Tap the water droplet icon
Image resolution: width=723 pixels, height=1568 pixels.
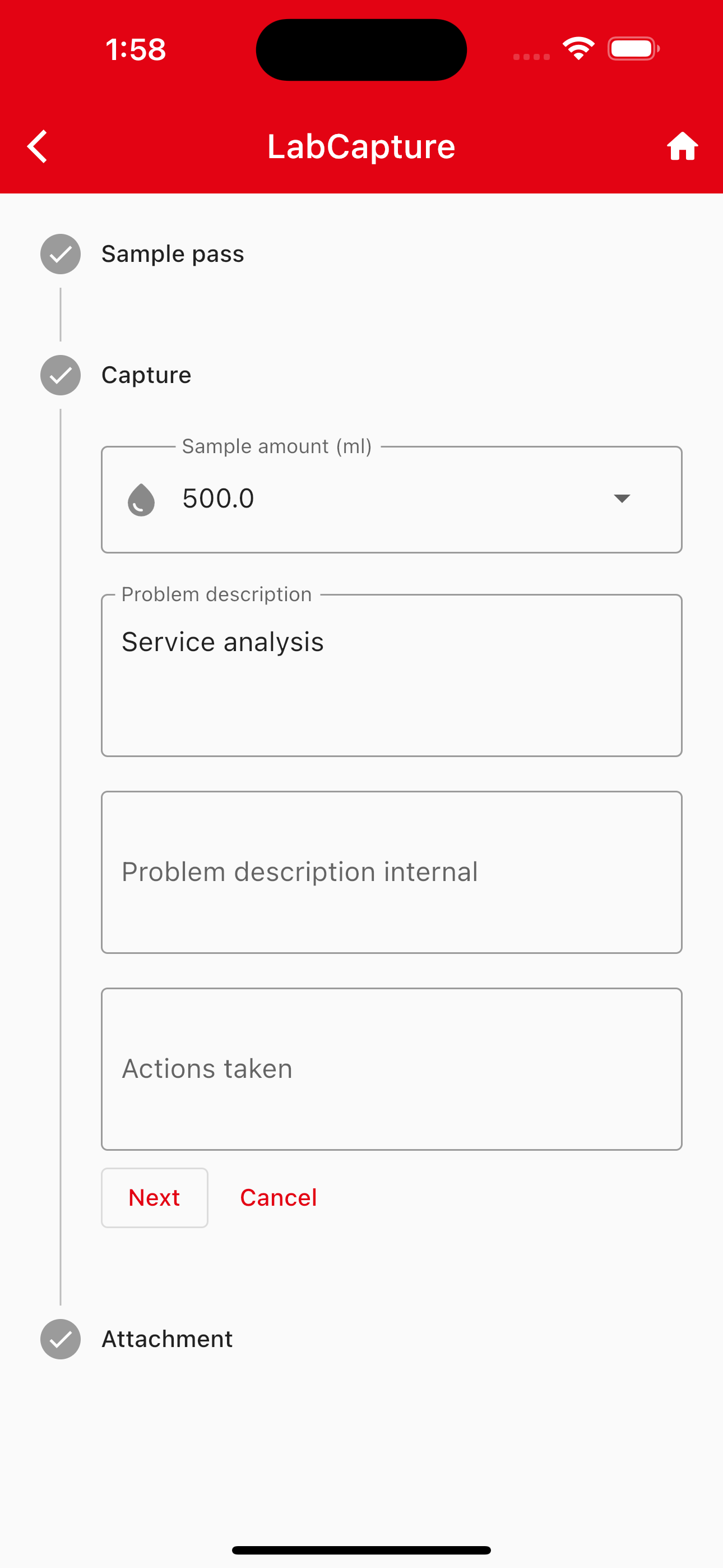141,500
